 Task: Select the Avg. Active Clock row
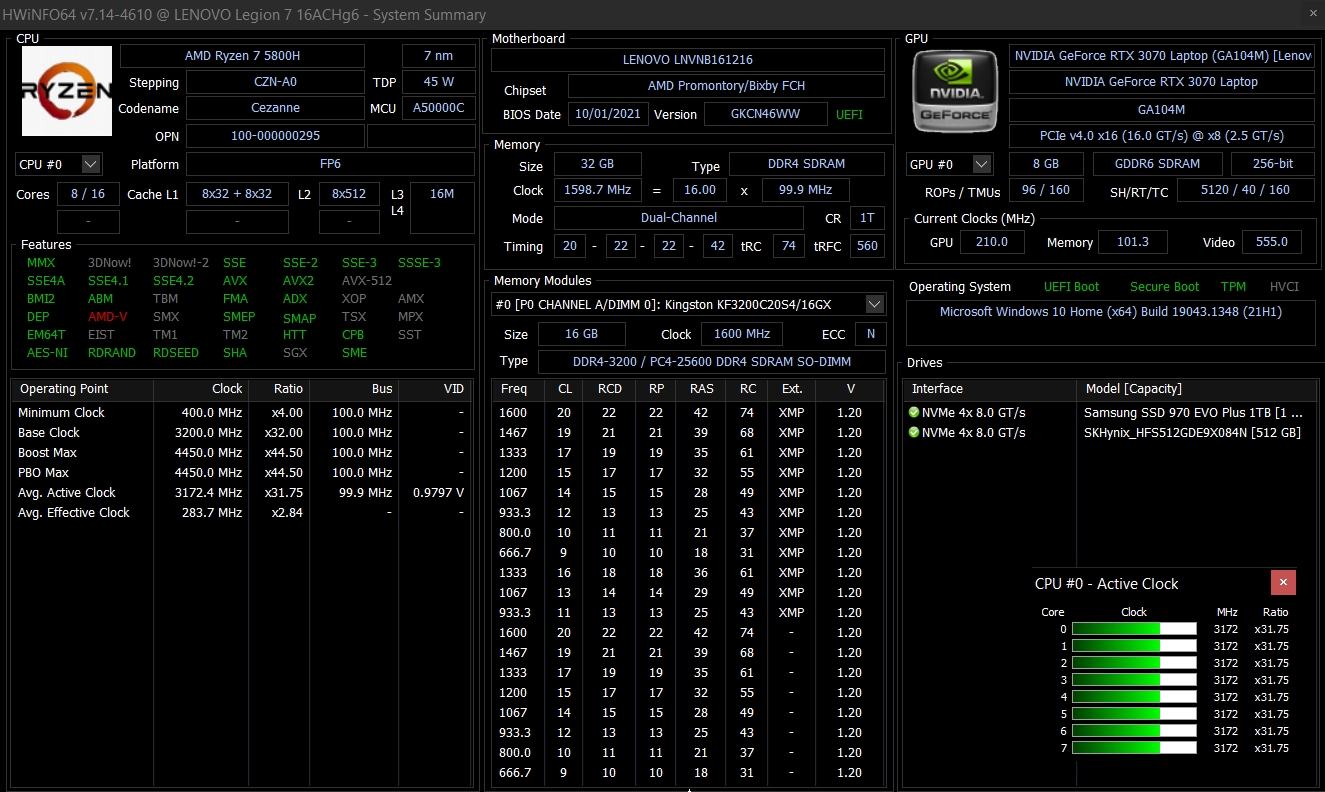pos(241,492)
